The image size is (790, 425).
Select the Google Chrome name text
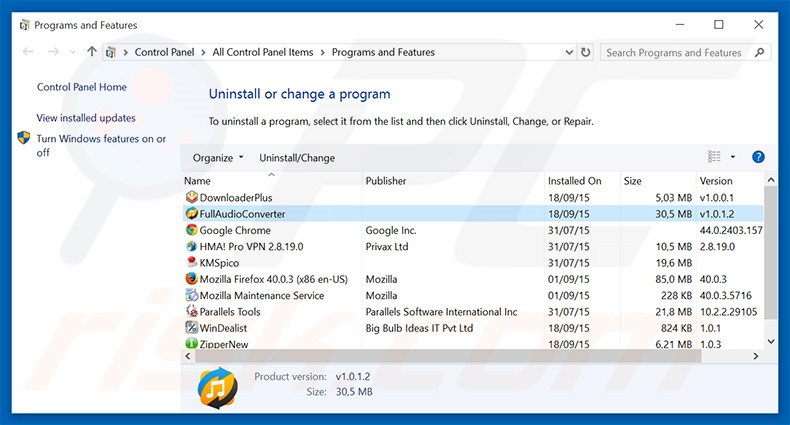235,230
